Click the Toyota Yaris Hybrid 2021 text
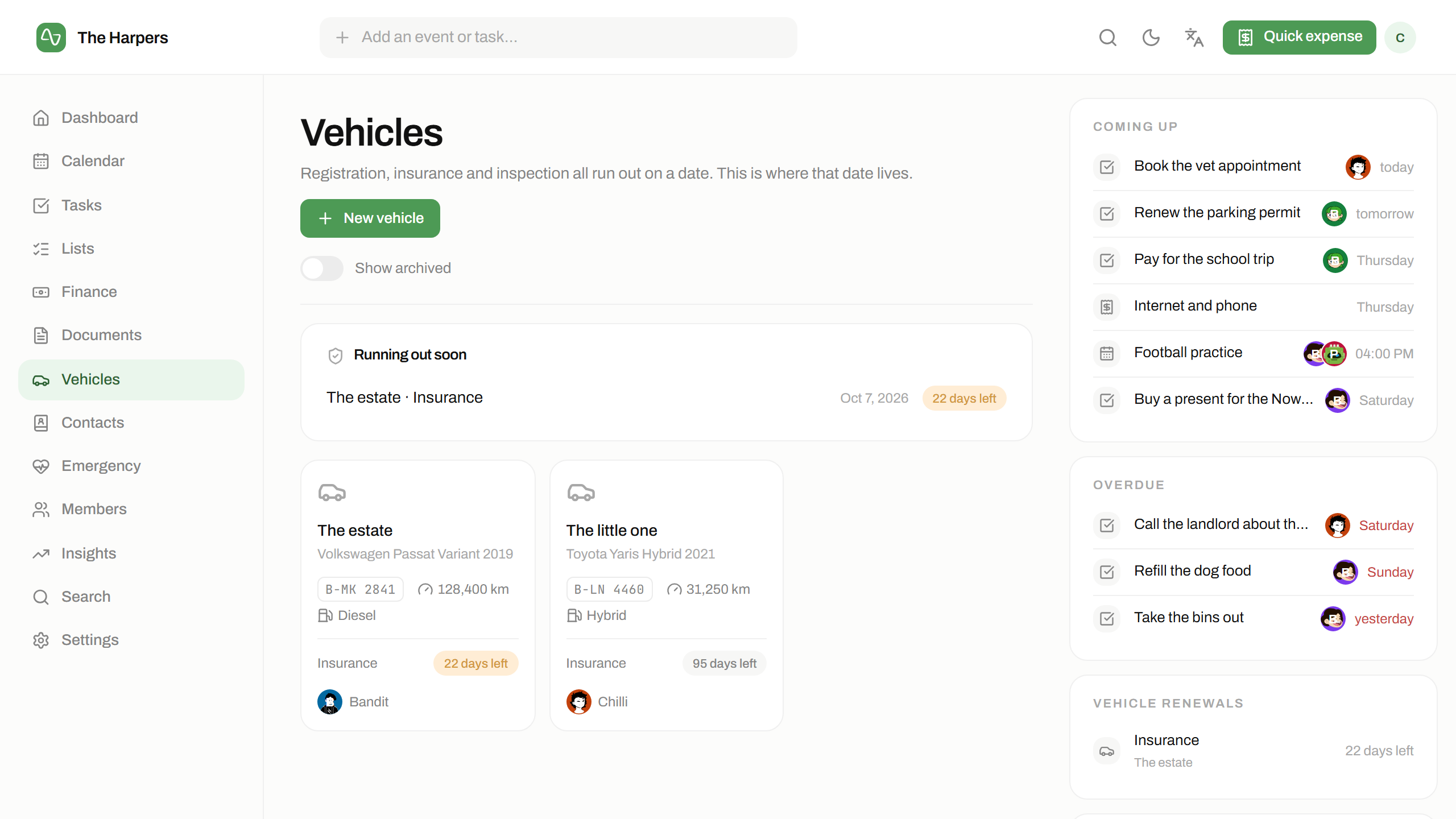The image size is (1456, 819). [640, 554]
